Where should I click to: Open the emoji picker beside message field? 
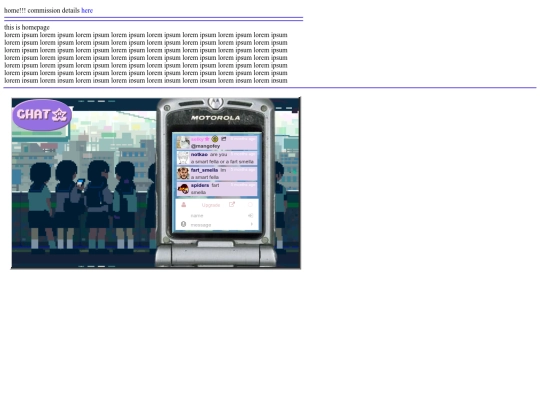(x=184, y=224)
